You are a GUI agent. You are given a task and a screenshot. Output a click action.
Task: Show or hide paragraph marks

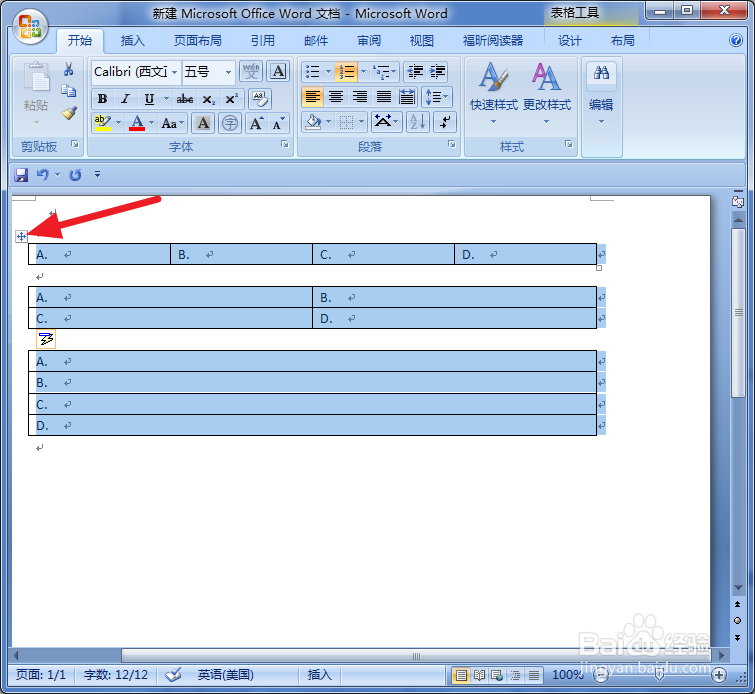(x=445, y=122)
